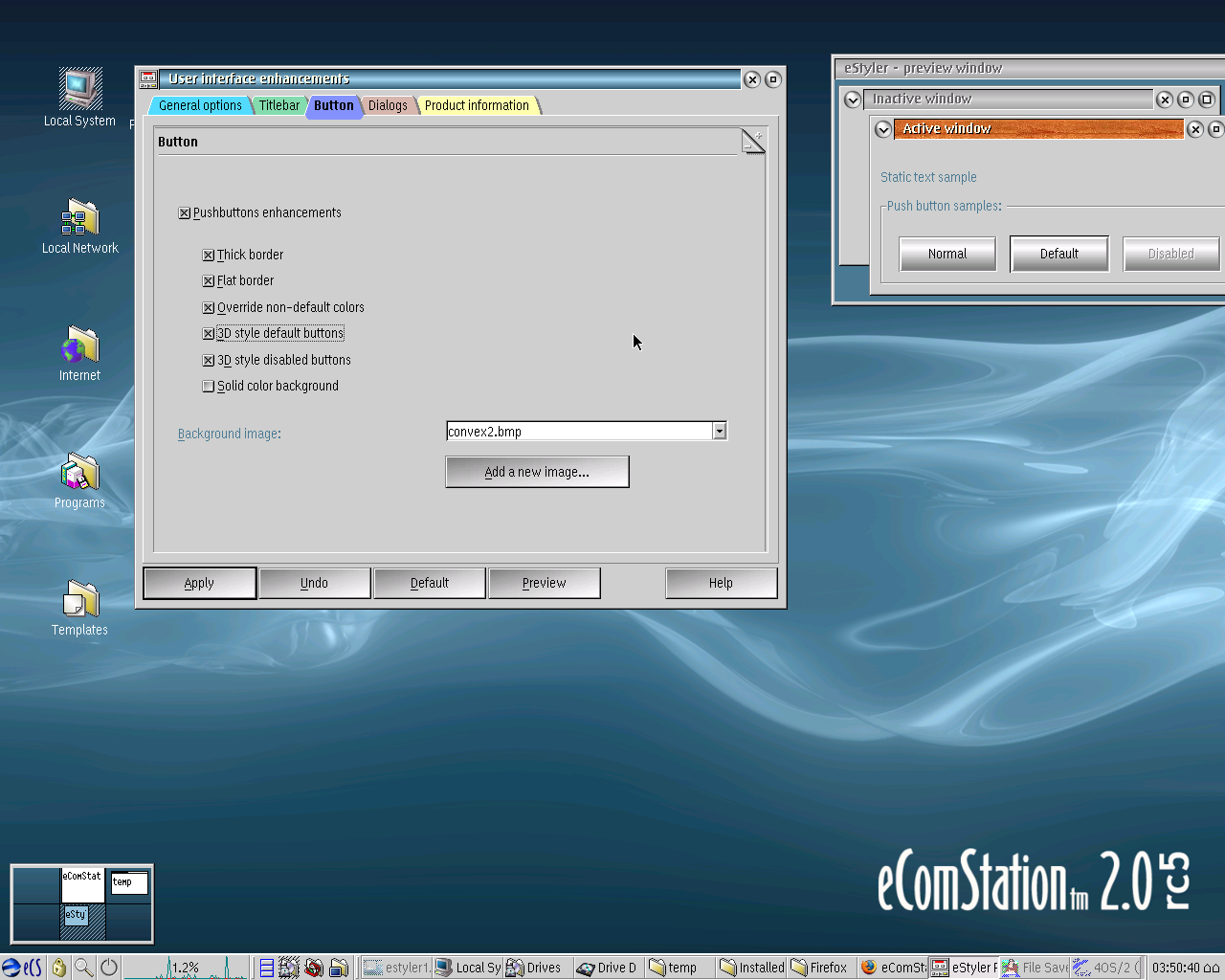Click Add a new image... button
Viewport: 1225px width, 980px height.
pos(537,472)
